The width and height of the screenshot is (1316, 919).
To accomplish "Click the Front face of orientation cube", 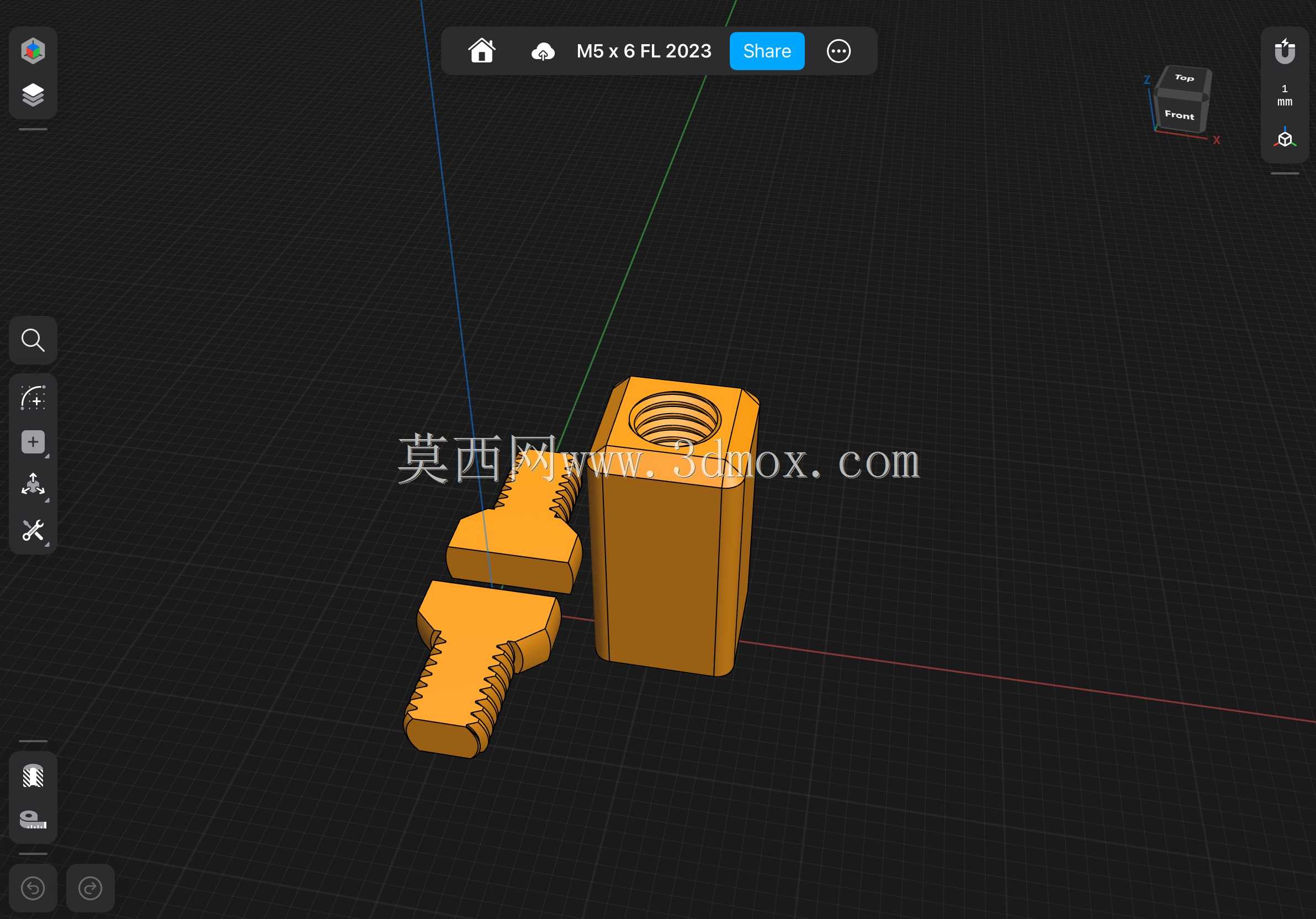I will [1179, 115].
